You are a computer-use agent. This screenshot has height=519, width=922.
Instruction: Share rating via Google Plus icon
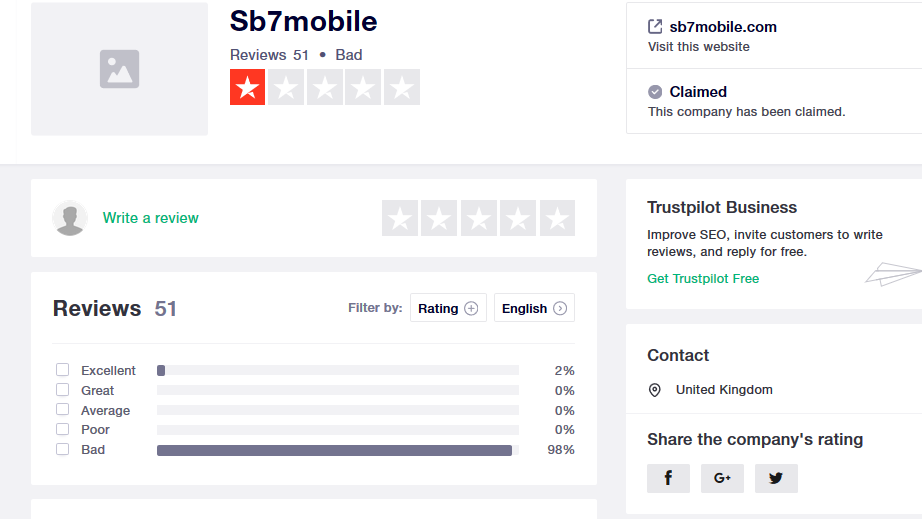(x=722, y=478)
